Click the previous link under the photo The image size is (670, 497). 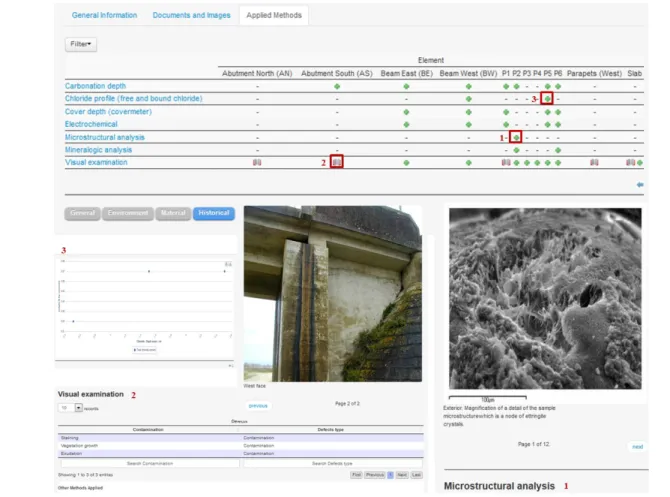click(258, 406)
